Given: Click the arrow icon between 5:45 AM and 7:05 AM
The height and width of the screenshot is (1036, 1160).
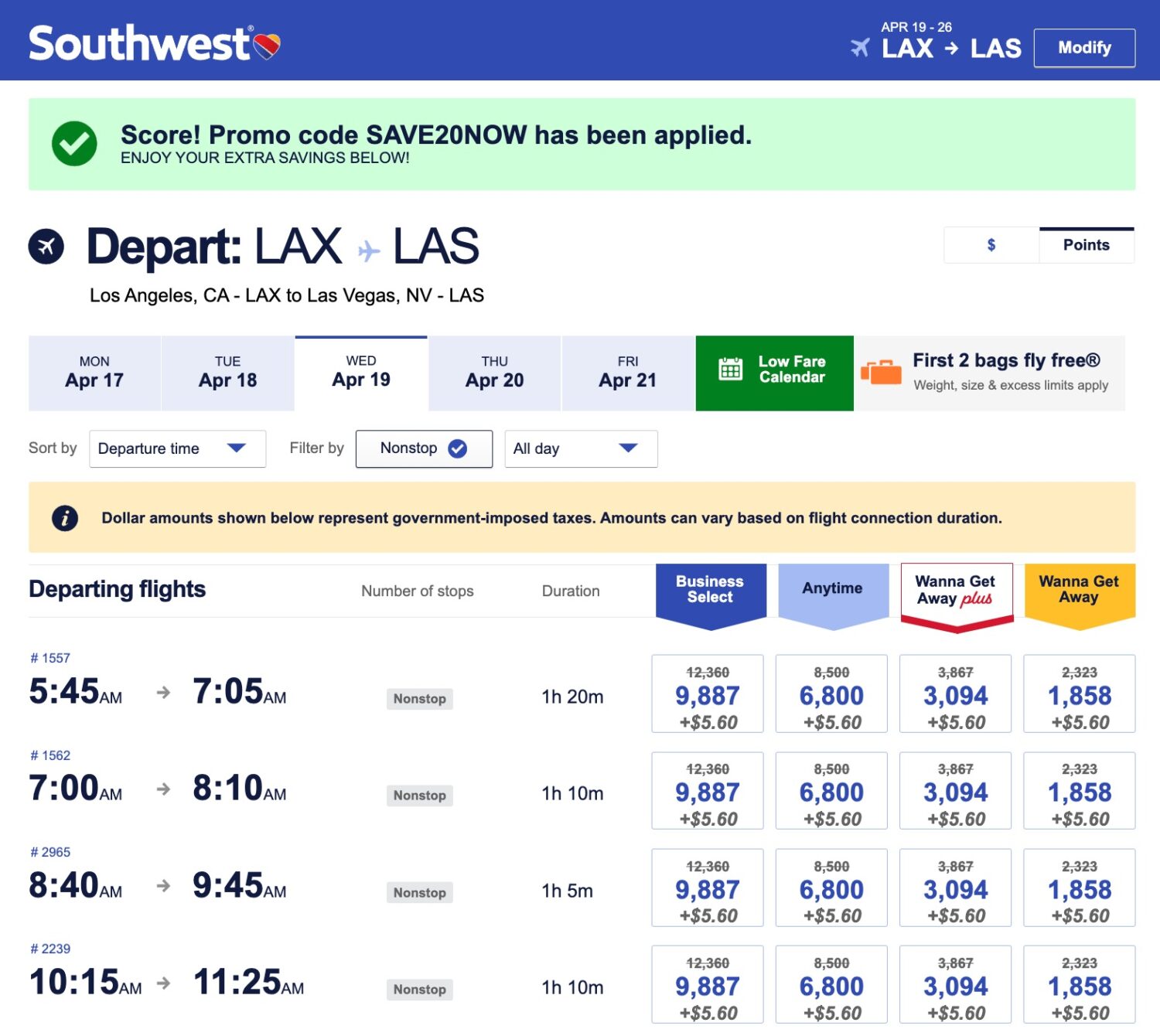Looking at the screenshot, I should click(162, 694).
